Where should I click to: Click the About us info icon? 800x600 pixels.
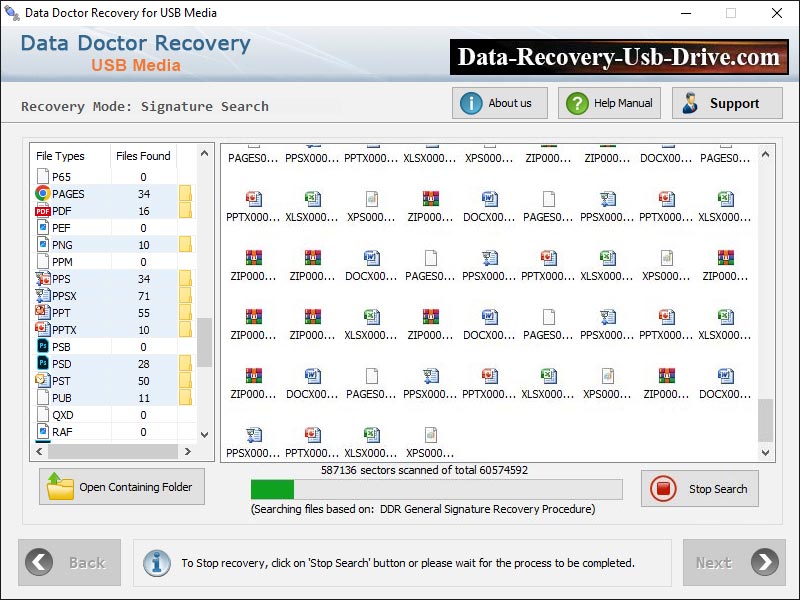[471, 102]
